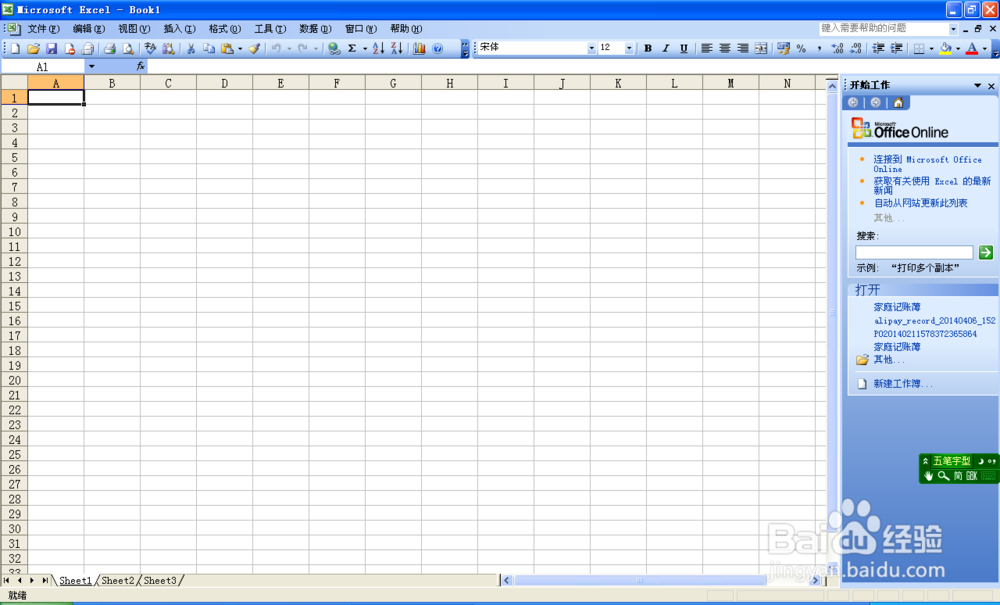Click the Copy icon
Screen dimensions: 1000x605
point(209,48)
